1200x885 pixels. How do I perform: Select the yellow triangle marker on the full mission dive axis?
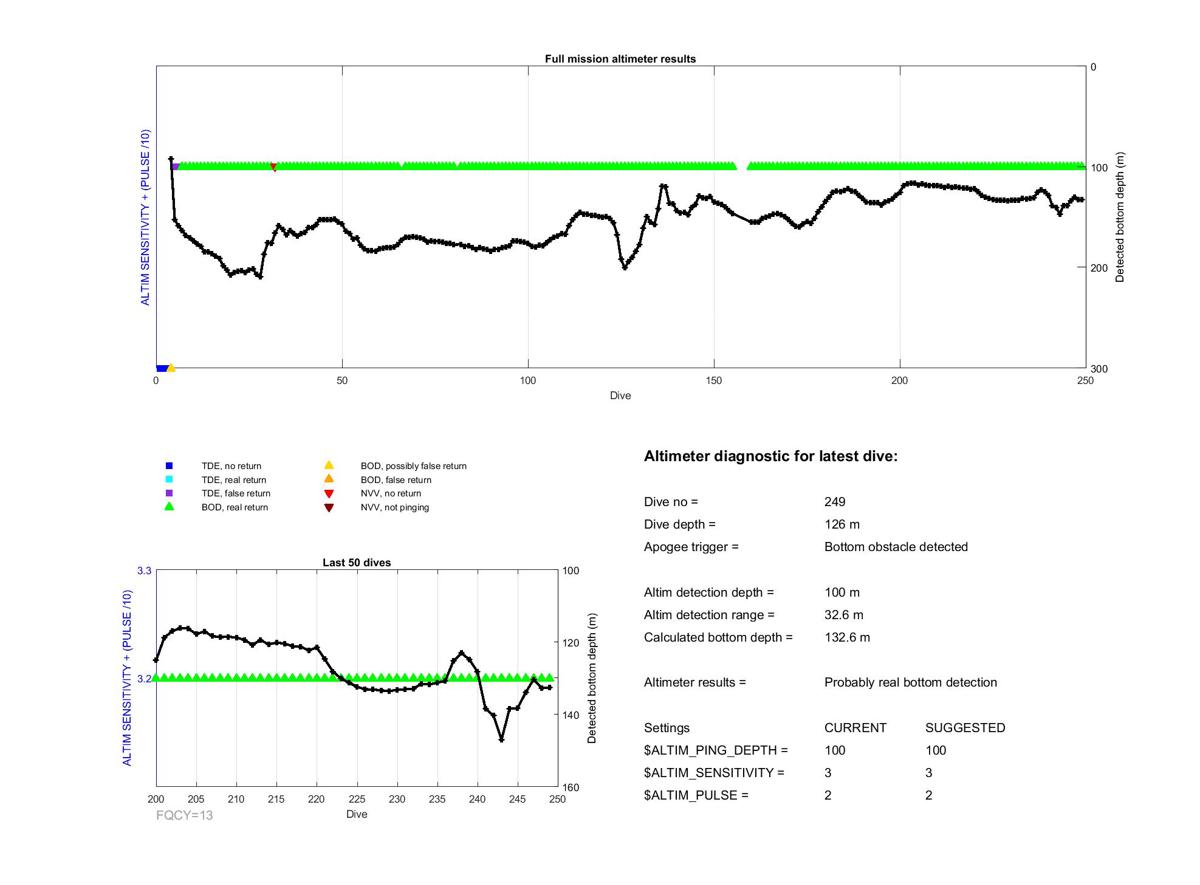(171, 368)
